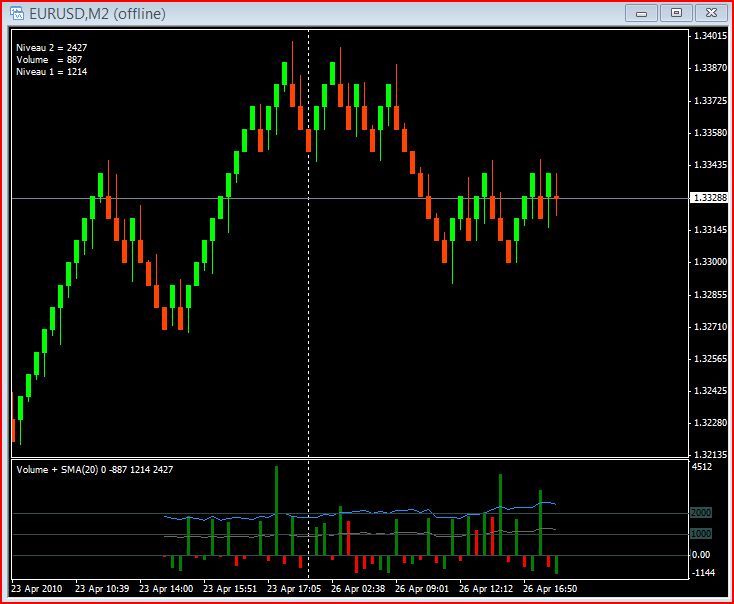Click the 1.33725 price axis label

pos(710,101)
